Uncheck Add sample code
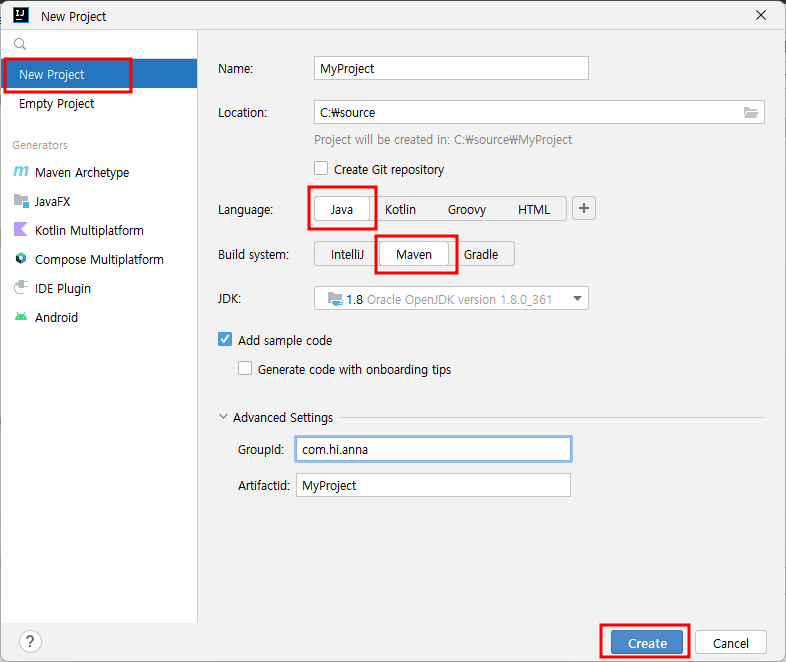Image resolution: width=786 pixels, height=662 pixels. (225, 339)
